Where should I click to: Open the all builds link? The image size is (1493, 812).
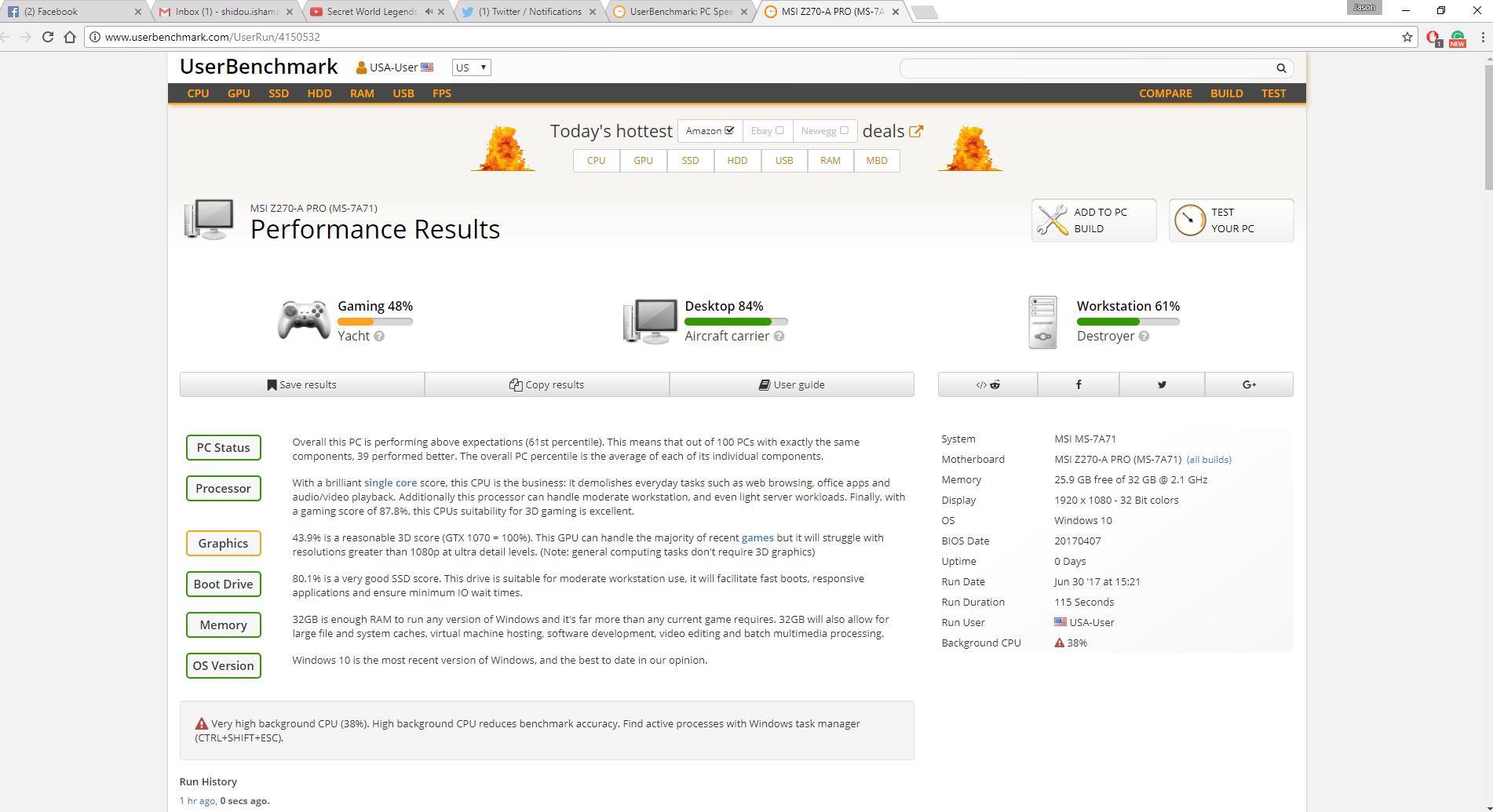coord(1209,460)
